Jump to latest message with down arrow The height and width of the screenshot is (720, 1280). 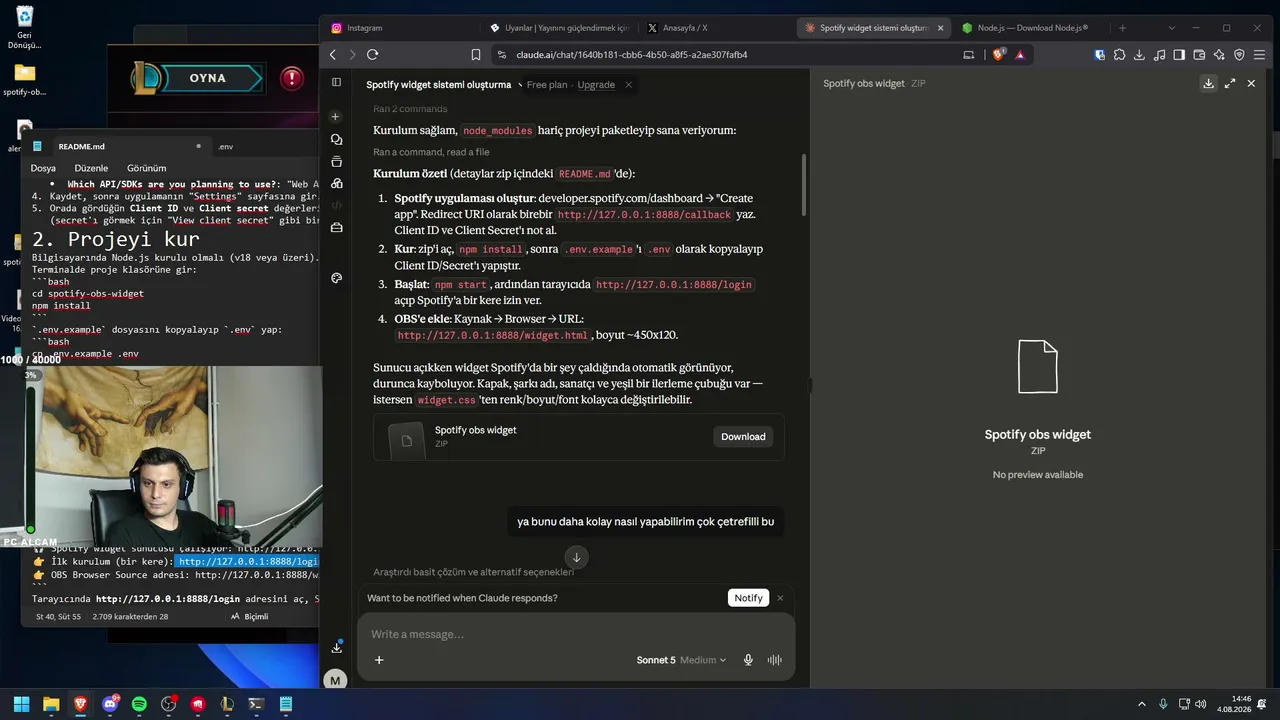[x=576, y=557]
